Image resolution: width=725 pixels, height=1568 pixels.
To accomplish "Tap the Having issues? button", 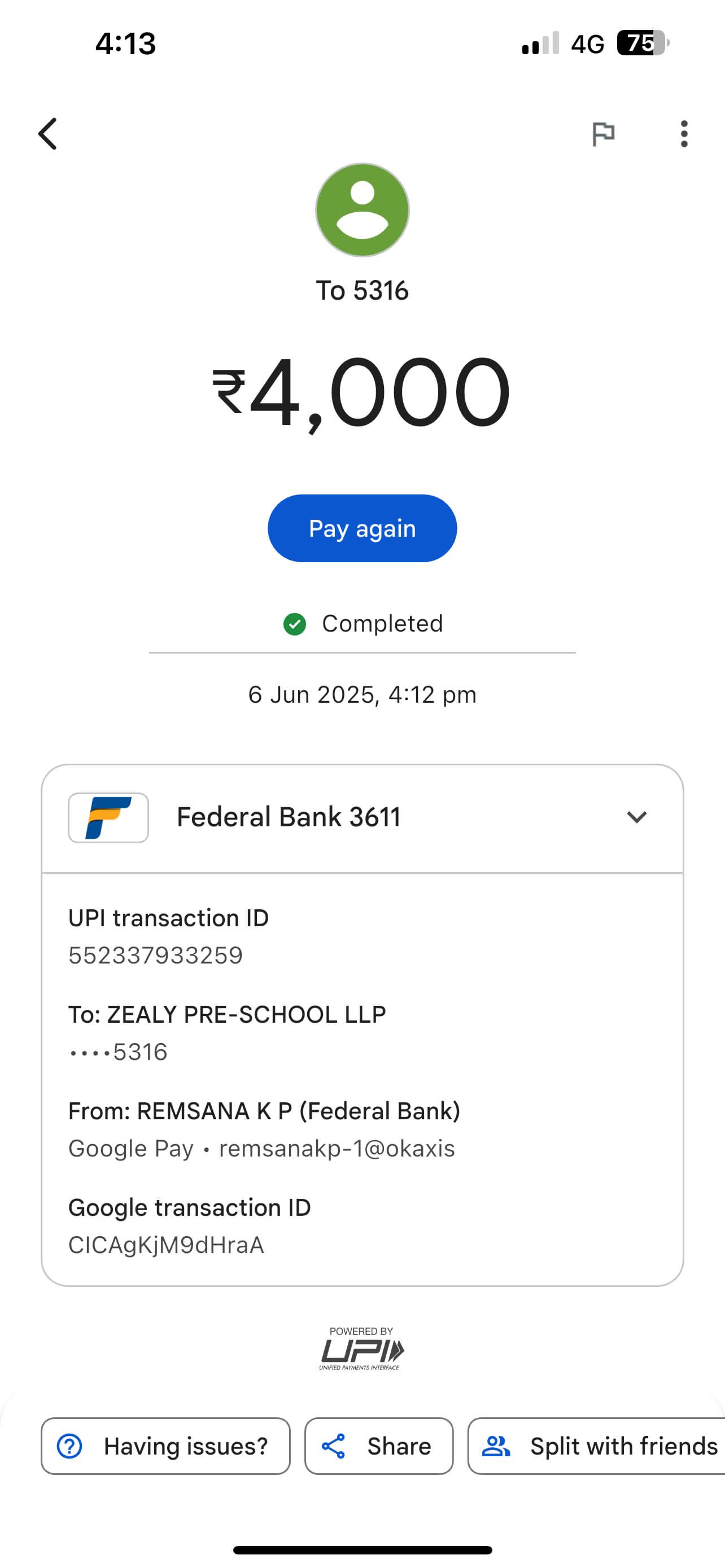I will pyautogui.click(x=165, y=1446).
